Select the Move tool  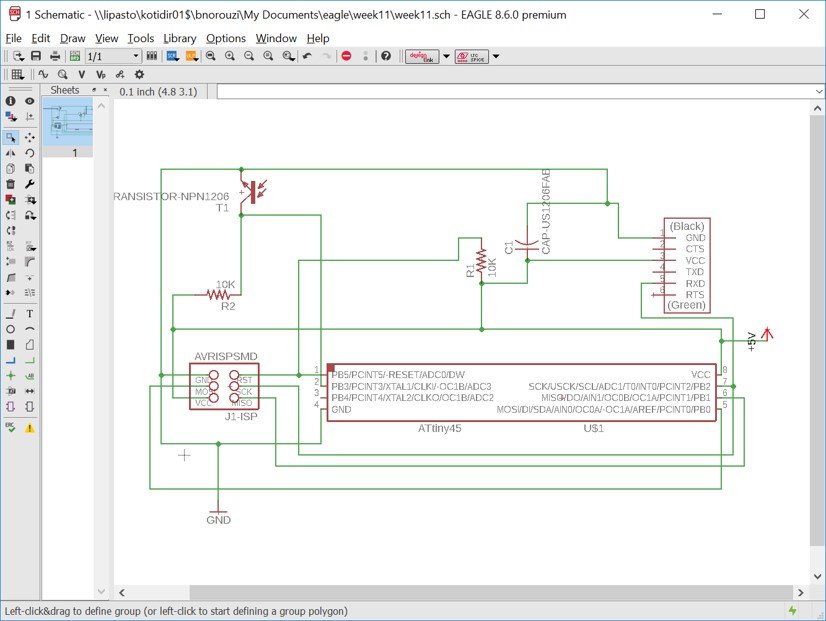point(30,137)
